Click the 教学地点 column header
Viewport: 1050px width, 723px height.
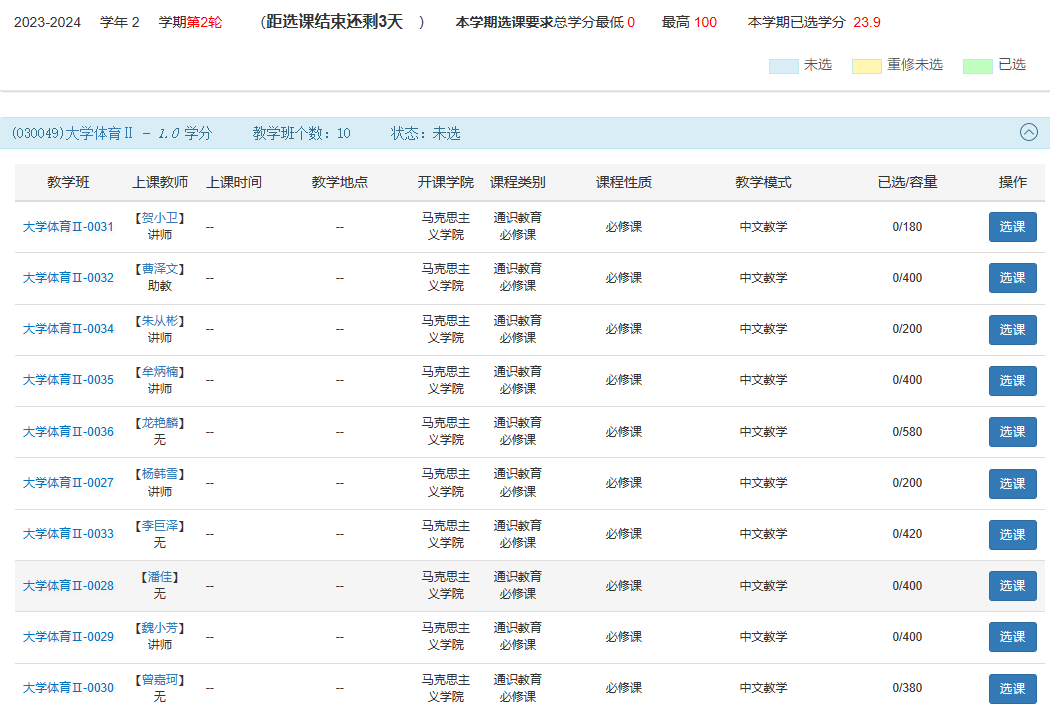pos(340,182)
